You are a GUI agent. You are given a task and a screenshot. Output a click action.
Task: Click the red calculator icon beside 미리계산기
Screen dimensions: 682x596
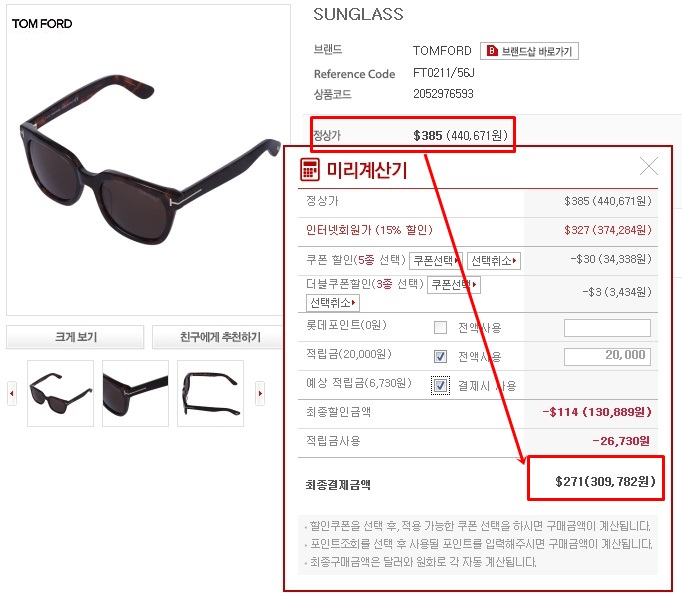pos(310,169)
